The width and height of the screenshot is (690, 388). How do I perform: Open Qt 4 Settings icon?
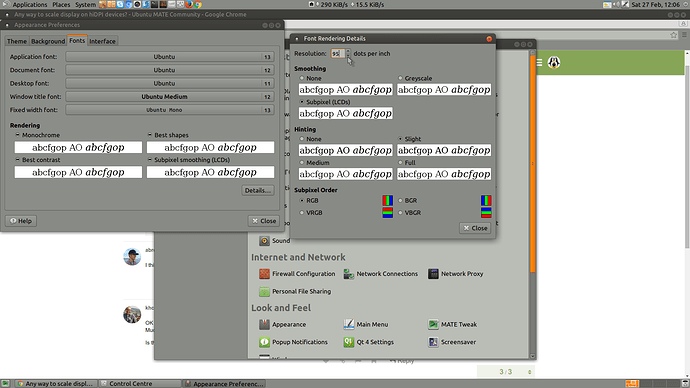click(x=349, y=342)
